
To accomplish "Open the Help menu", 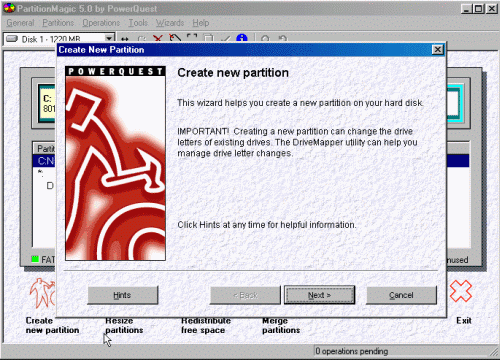I will pyautogui.click(x=201, y=23).
